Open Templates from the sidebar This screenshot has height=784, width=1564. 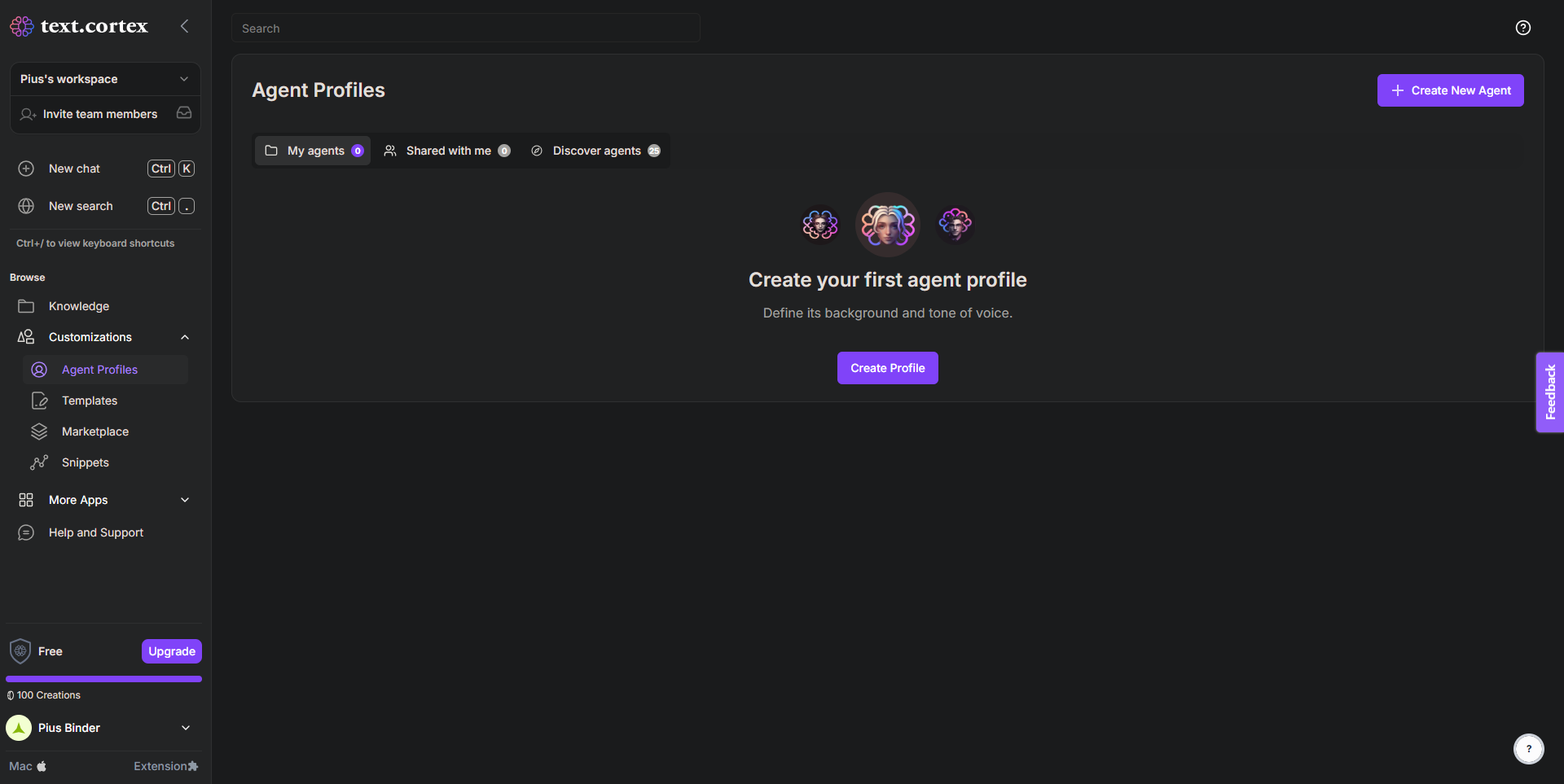click(90, 401)
